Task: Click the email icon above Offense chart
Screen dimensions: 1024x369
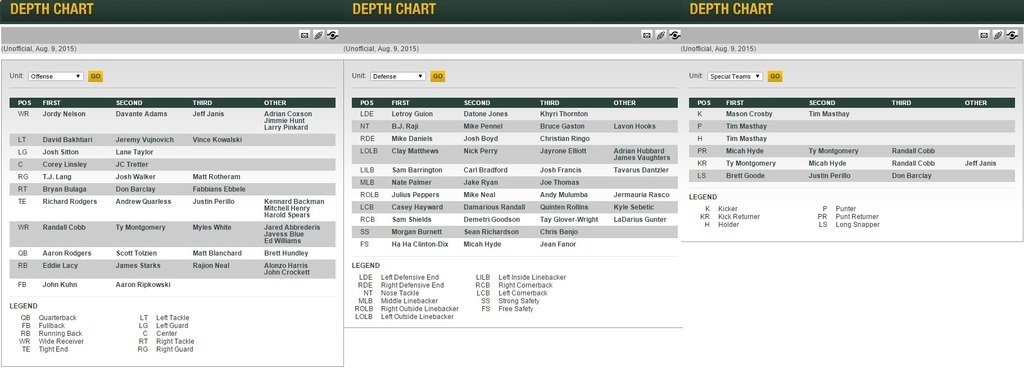Action: click(304, 35)
